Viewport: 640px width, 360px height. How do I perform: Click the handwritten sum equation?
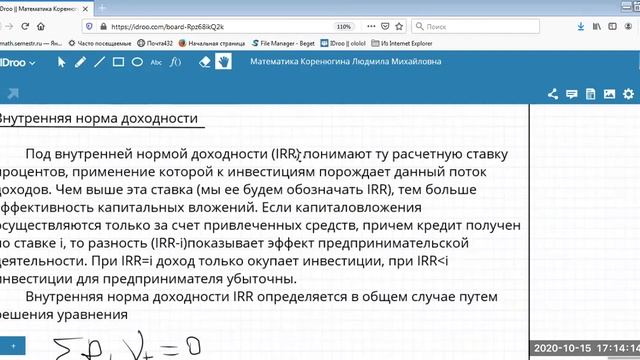[127, 346]
